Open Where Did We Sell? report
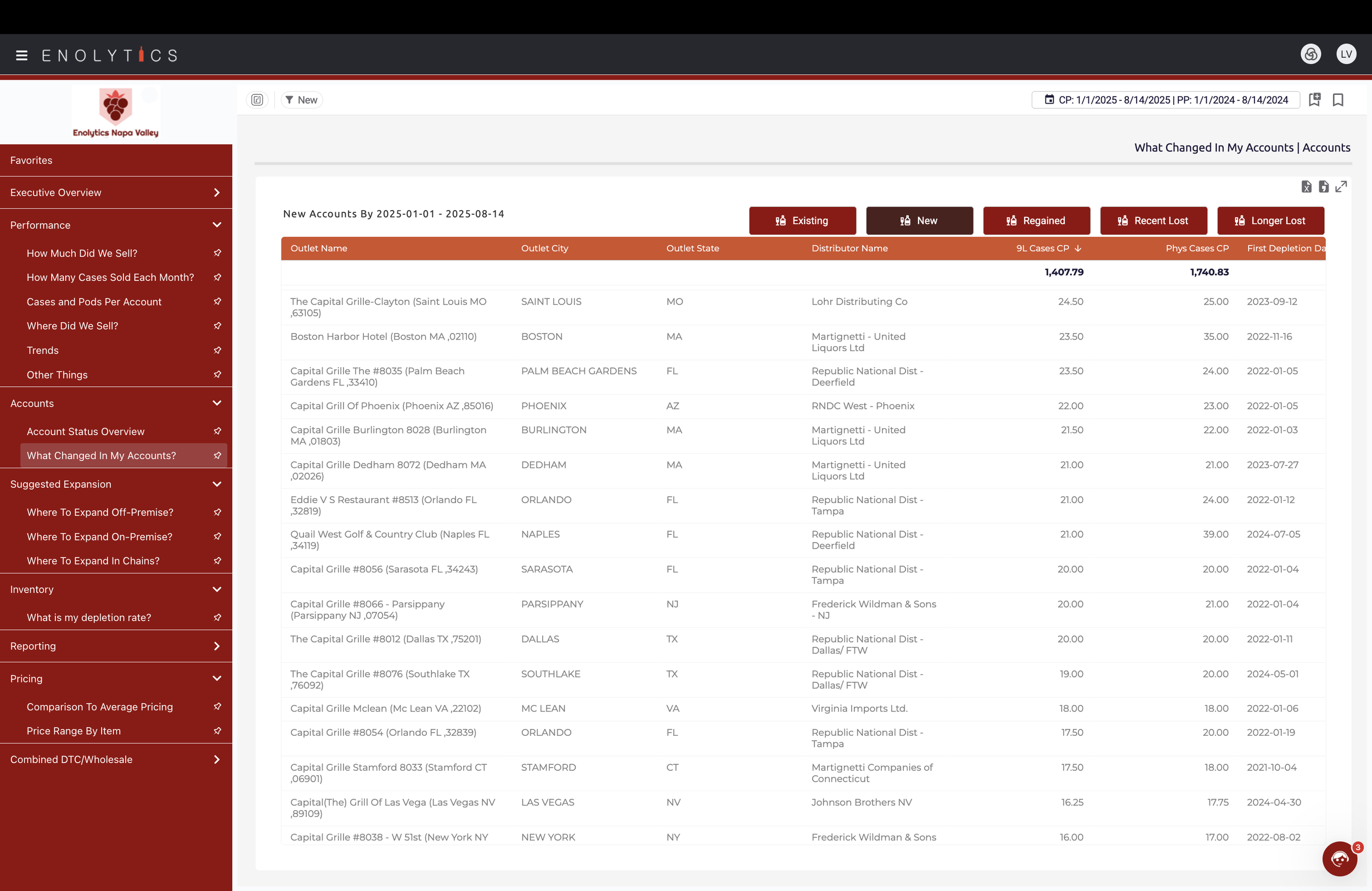 point(72,326)
